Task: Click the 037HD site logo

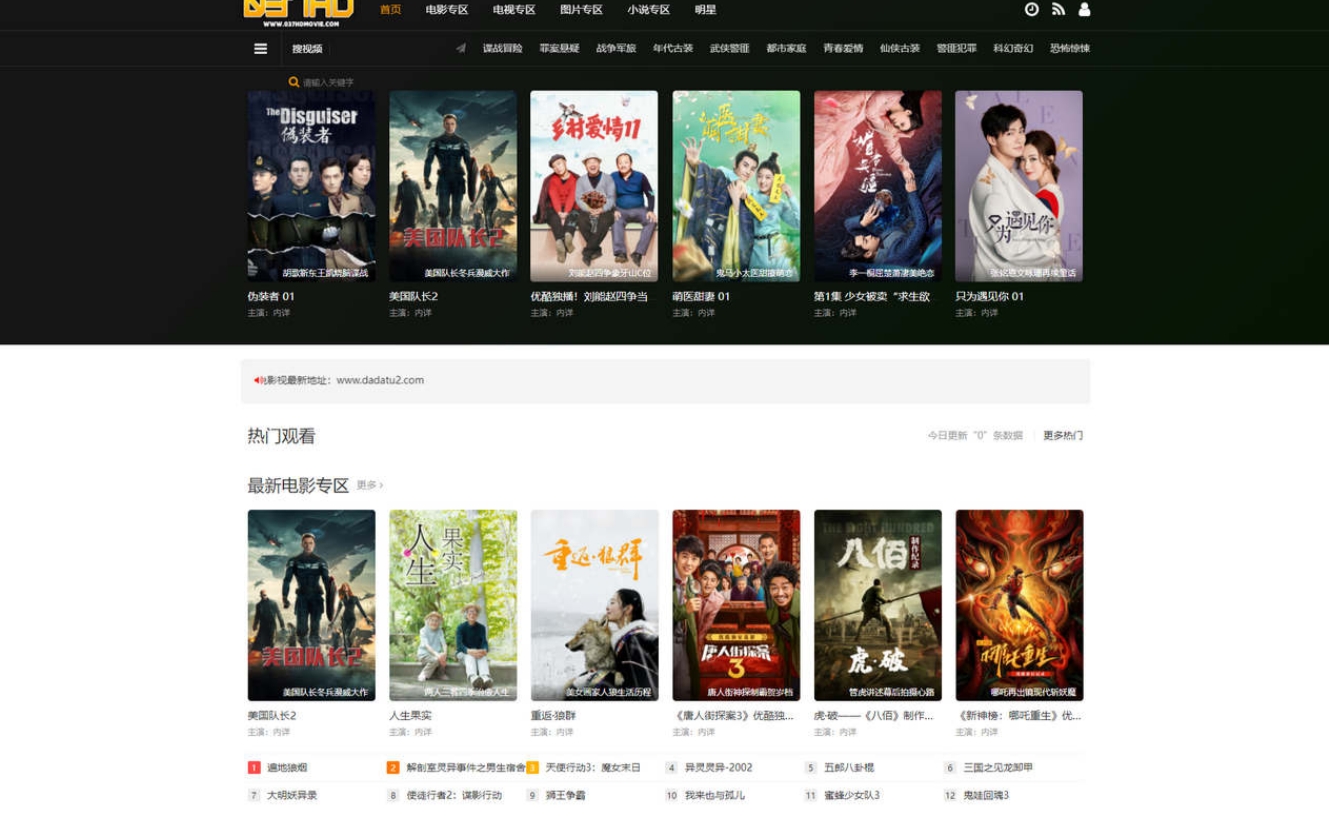Action: 298,12
